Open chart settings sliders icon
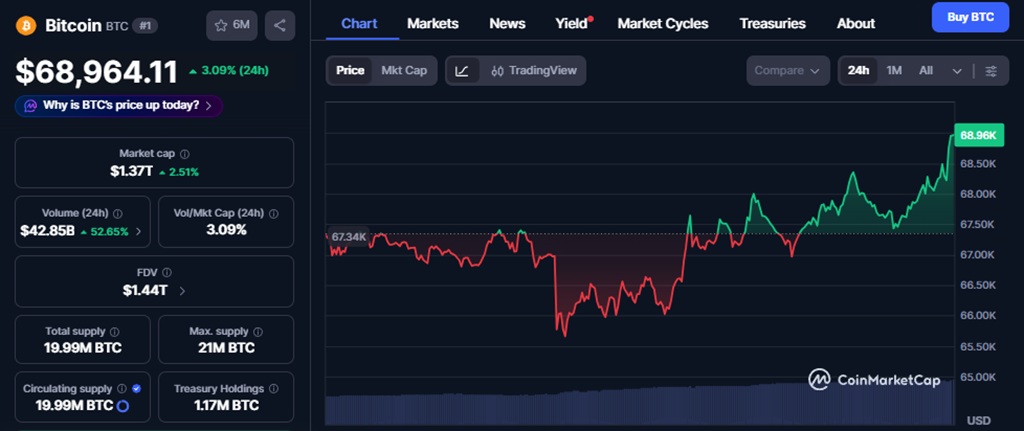The width and height of the screenshot is (1024, 431). click(x=991, y=71)
